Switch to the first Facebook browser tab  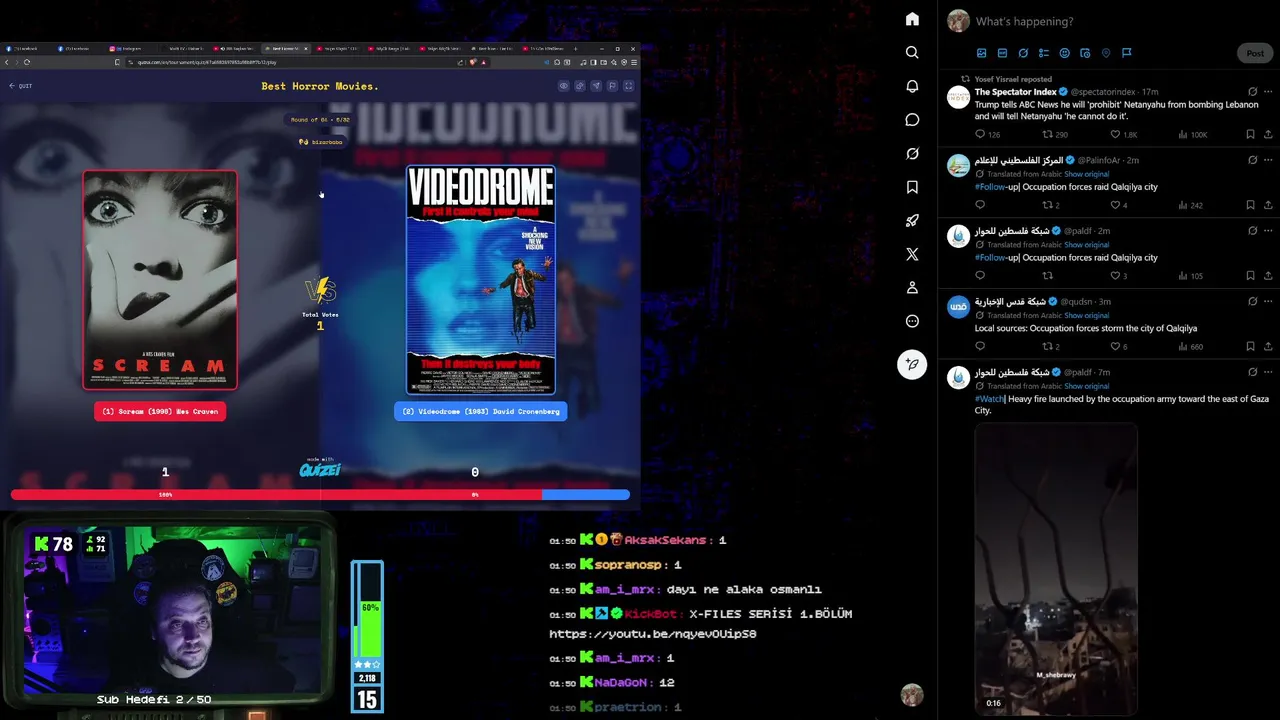pyautogui.click(x=28, y=48)
